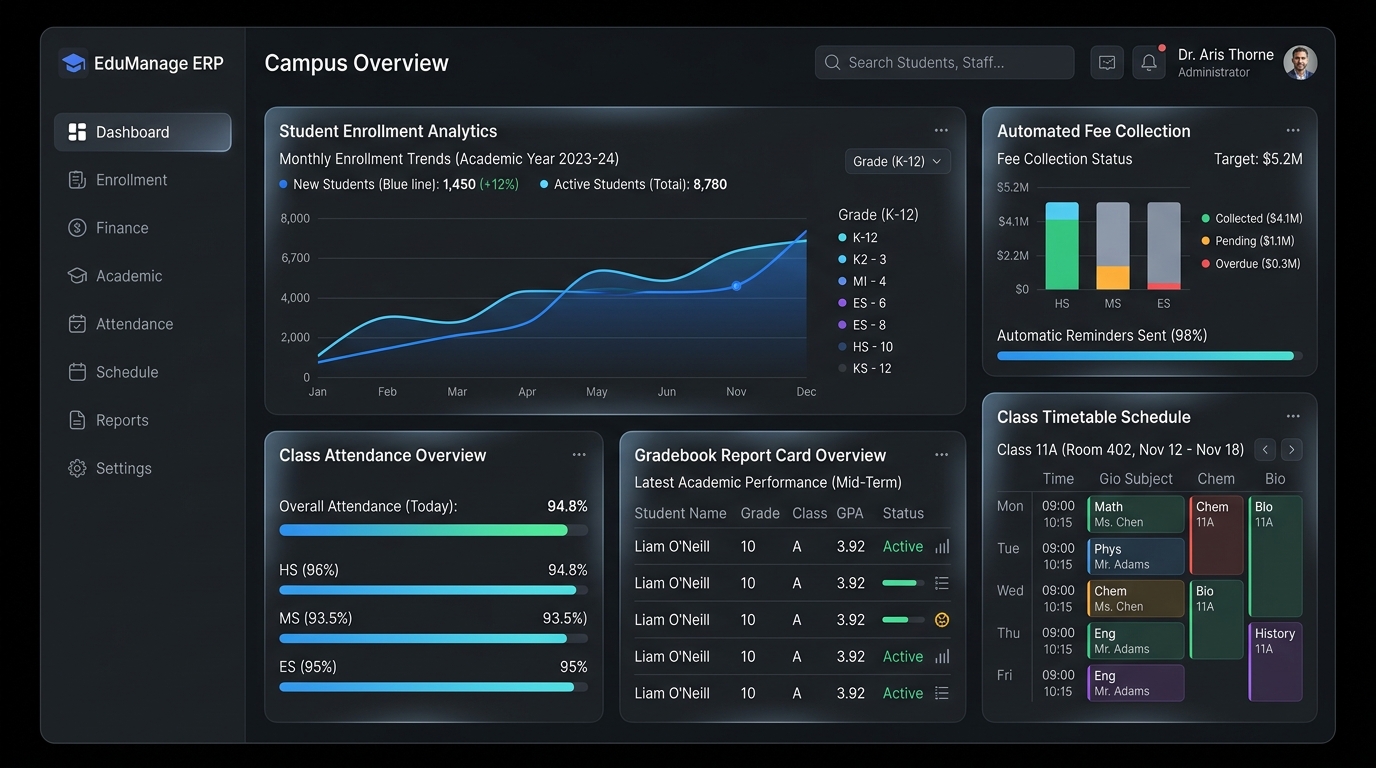Open Class Timetable Schedule three-dot options

pyautogui.click(x=1293, y=416)
